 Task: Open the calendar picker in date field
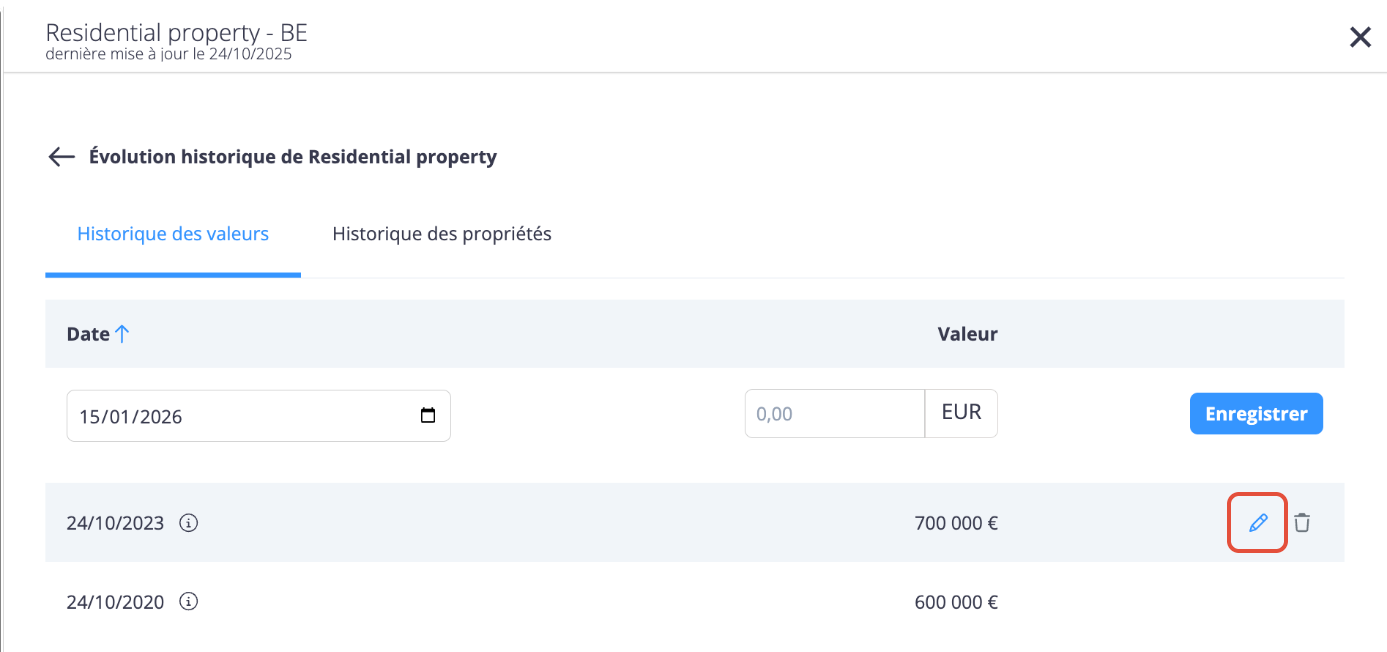[428, 416]
